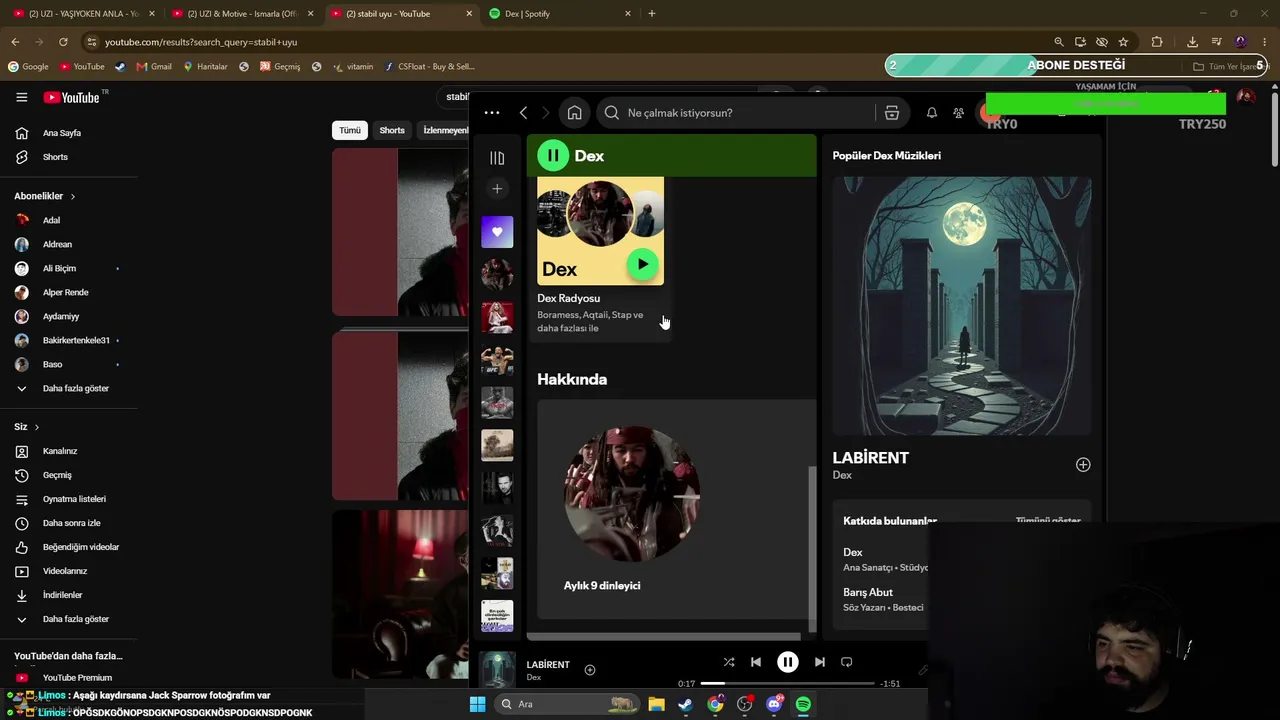
Task: Select the Shorts filter chip
Action: click(x=392, y=130)
